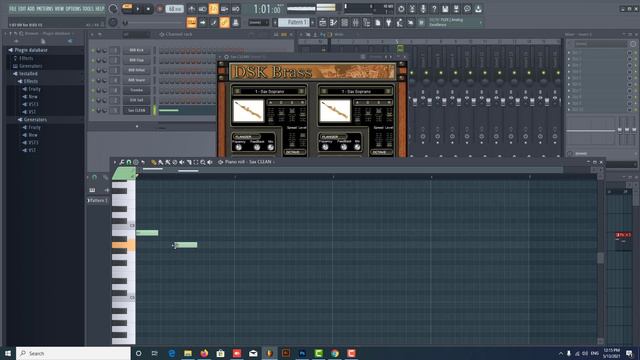Mute the DSK Sax channel LED
Viewport: 640px width, 360px height.
click(93, 100)
